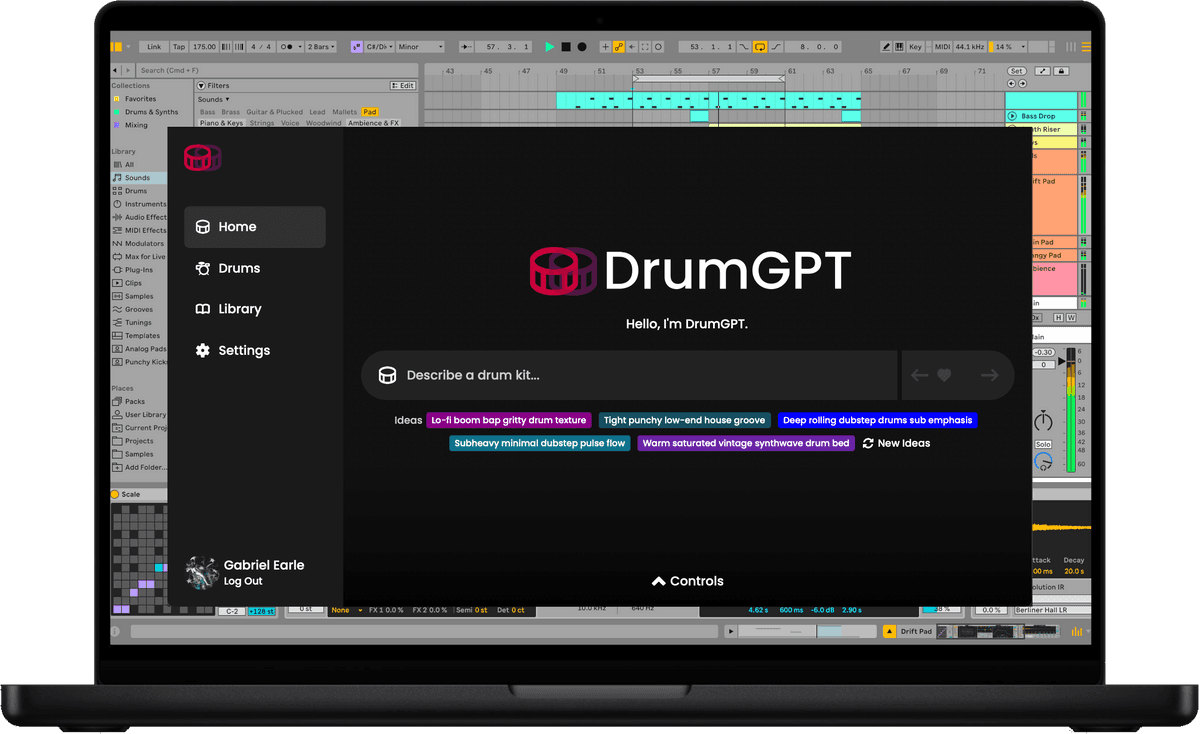Click the 44.1 kHz sample rate indicator
The width and height of the screenshot is (1200, 734).
click(970, 47)
